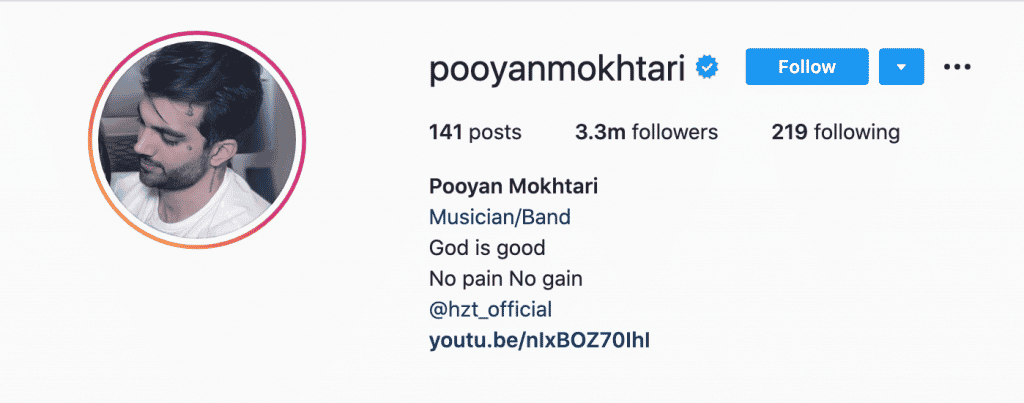Click the bold "141" posts number

[445, 132]
